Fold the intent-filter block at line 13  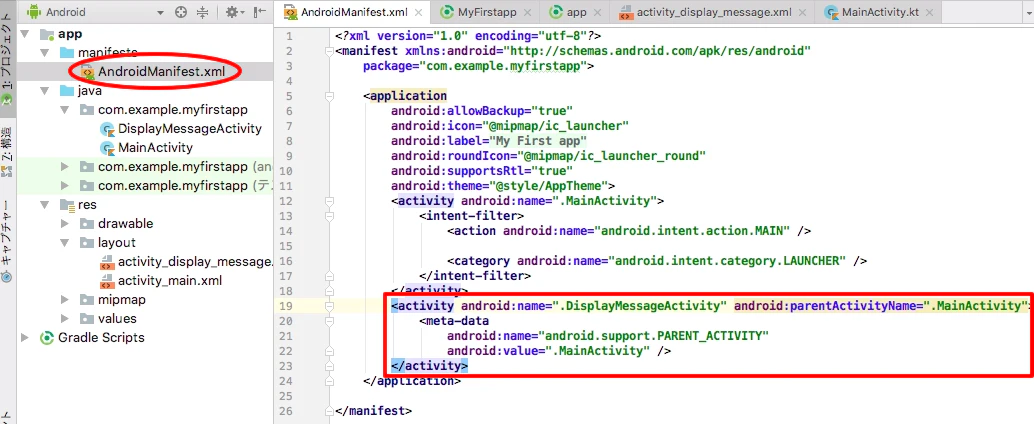pos(329,216)
